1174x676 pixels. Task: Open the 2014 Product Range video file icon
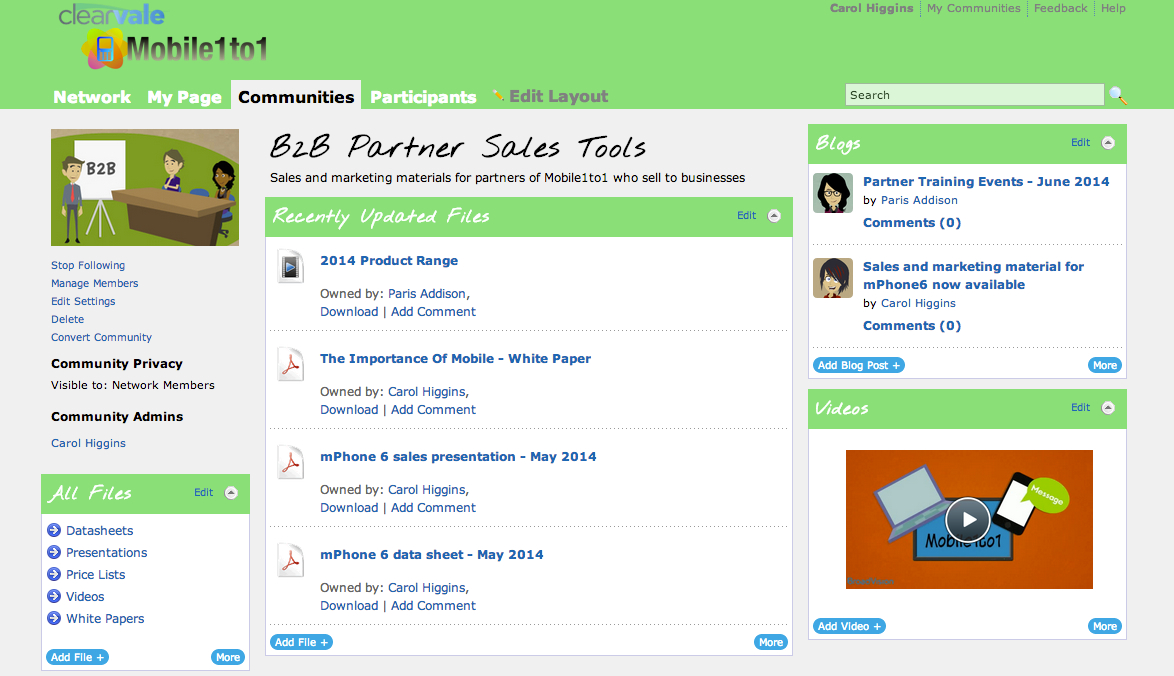tap(291, 267)
